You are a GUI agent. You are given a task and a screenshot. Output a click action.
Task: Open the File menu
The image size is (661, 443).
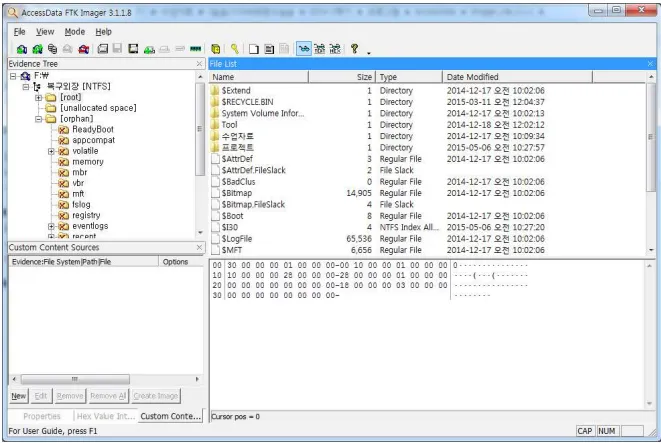point(19,32)
